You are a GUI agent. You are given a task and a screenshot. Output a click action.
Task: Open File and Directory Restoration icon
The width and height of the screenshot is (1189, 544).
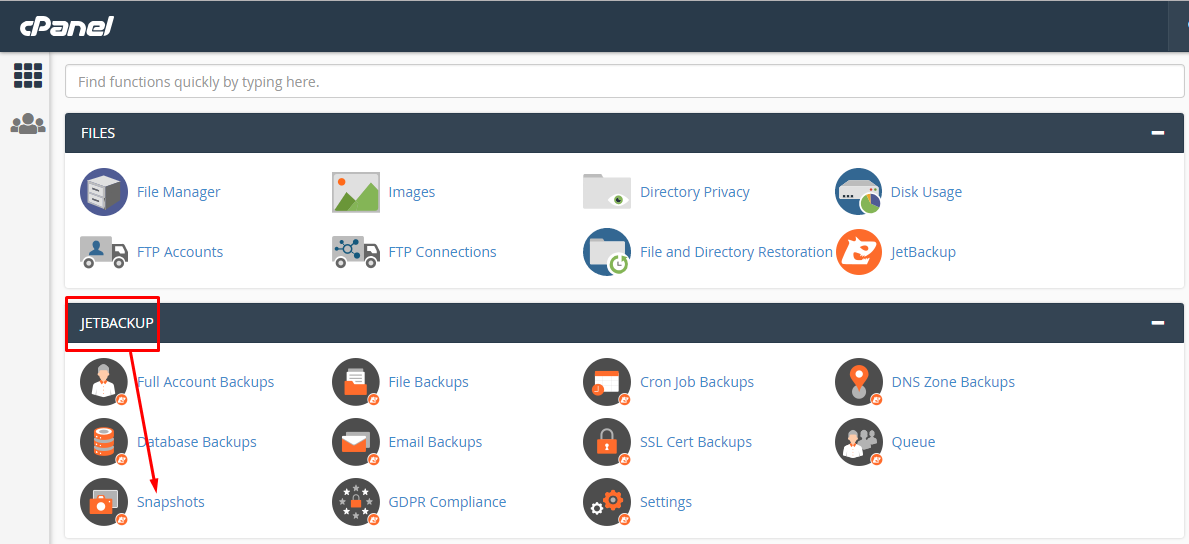[607, 252]
